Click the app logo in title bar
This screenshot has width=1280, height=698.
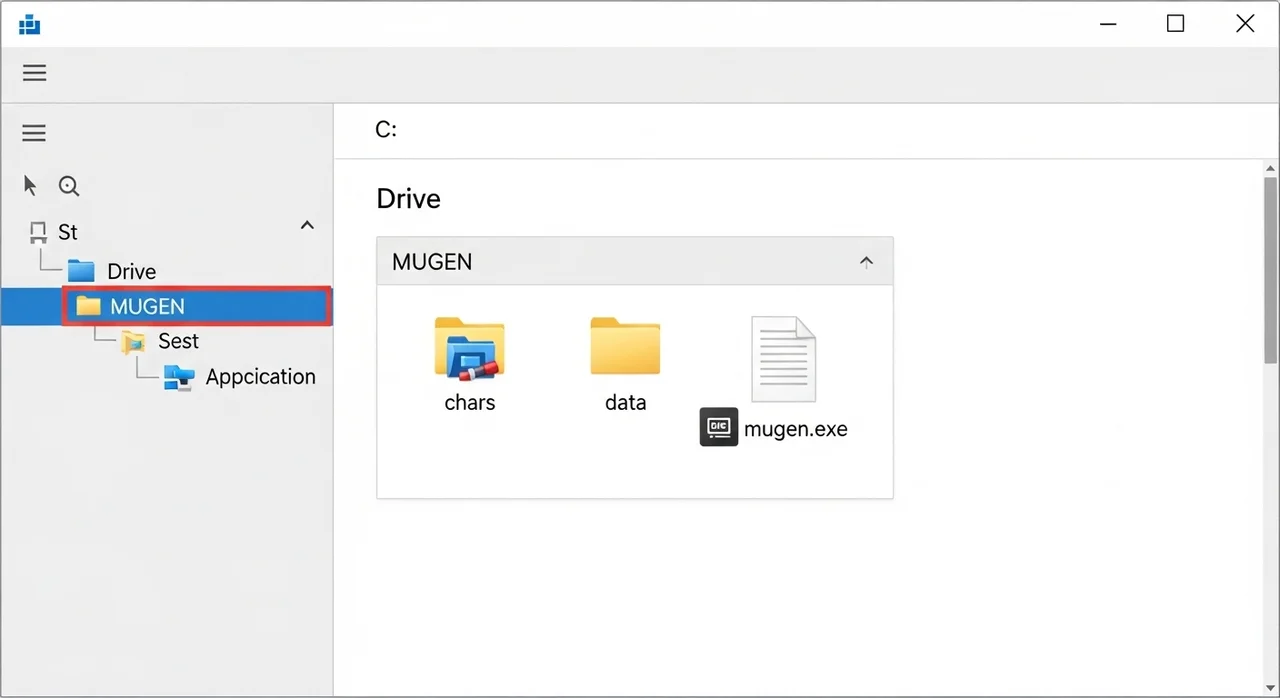[30, 24]
